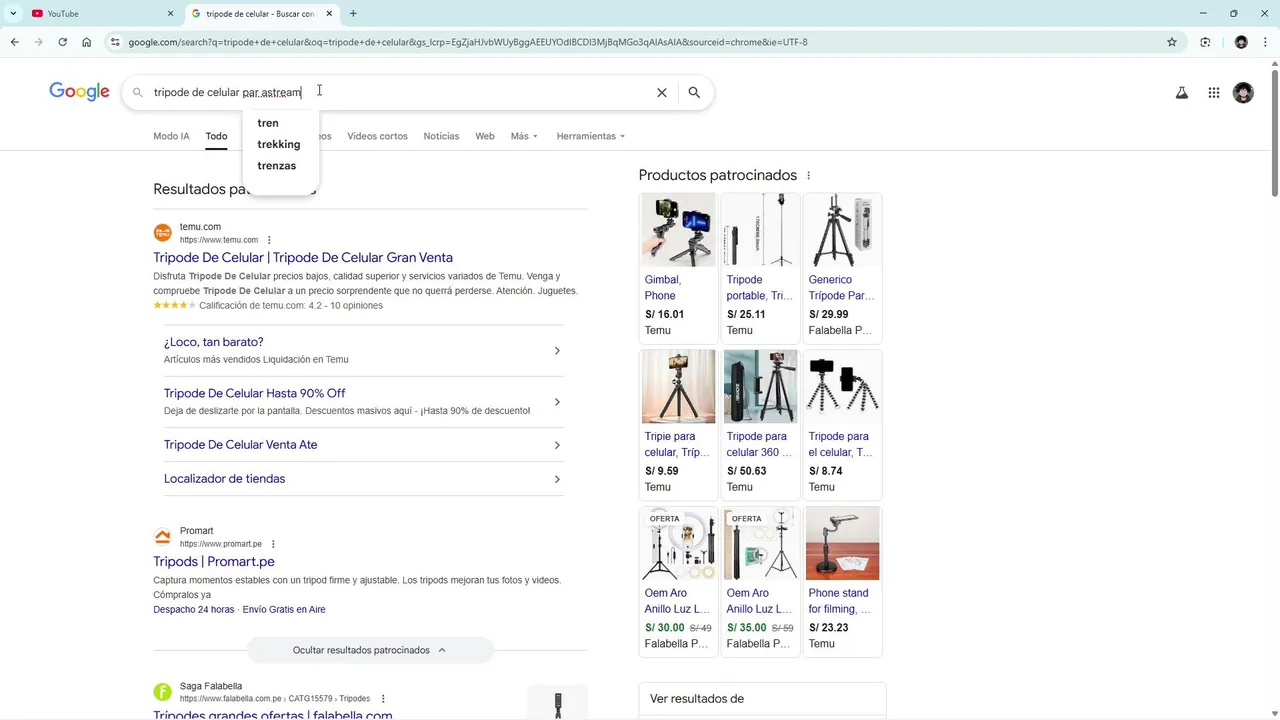Open Tripode para el celular at S/ 8.74
The image size is (1280, 720).
[842, 424]
